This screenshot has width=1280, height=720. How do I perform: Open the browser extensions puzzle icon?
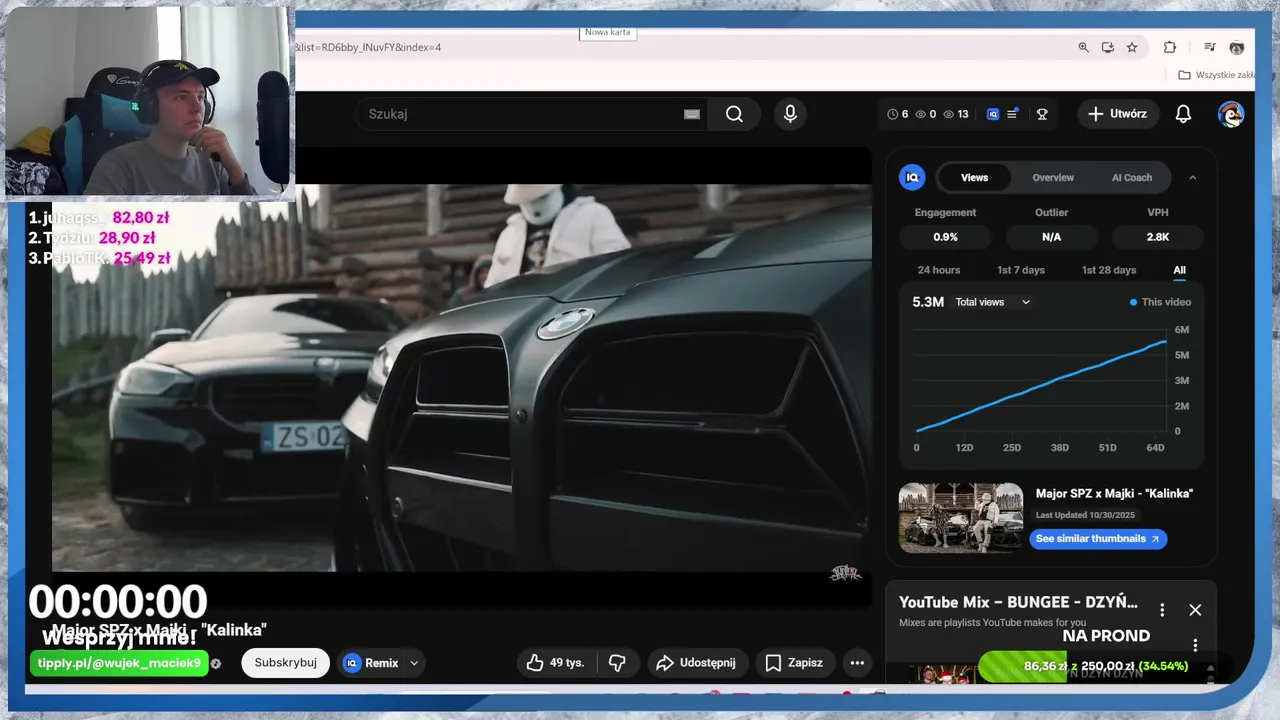1169,47
